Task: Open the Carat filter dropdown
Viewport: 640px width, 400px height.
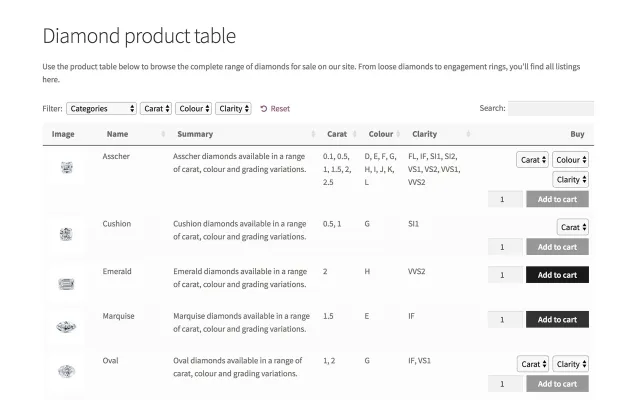Action: (156, 109)
